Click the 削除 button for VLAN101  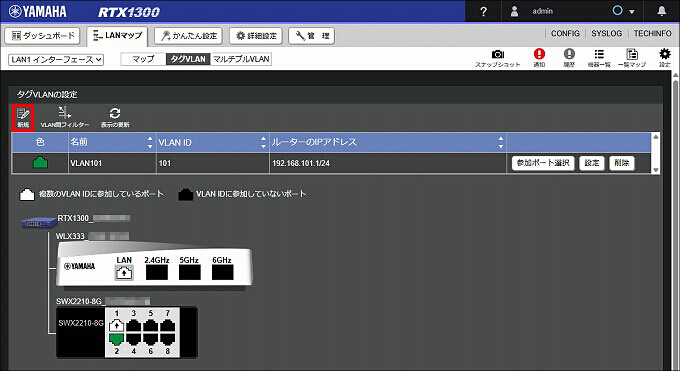[621, 163]
